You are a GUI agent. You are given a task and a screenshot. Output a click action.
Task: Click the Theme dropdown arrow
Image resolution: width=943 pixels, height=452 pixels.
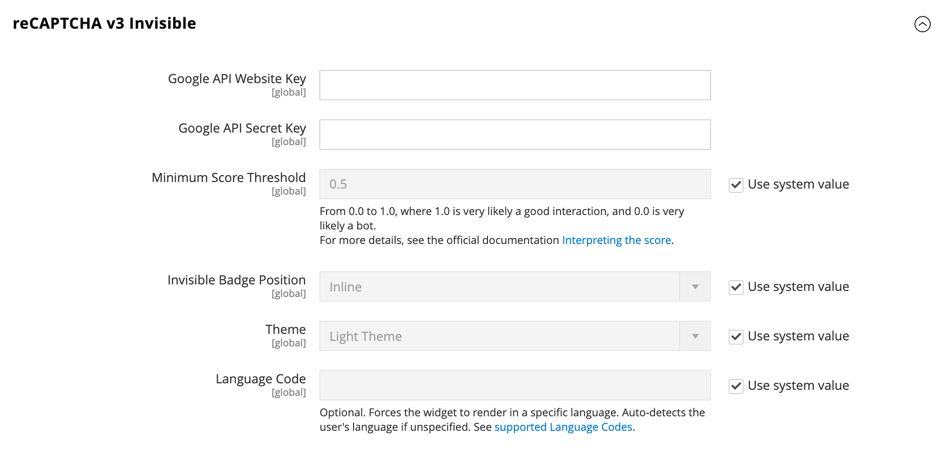click(695, 336)
